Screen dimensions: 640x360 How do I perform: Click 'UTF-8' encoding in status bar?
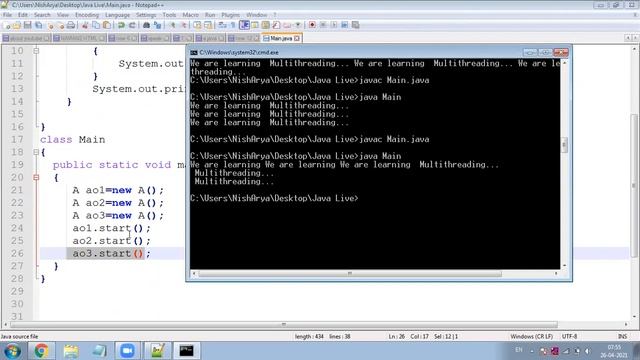[x=569, y=337]
